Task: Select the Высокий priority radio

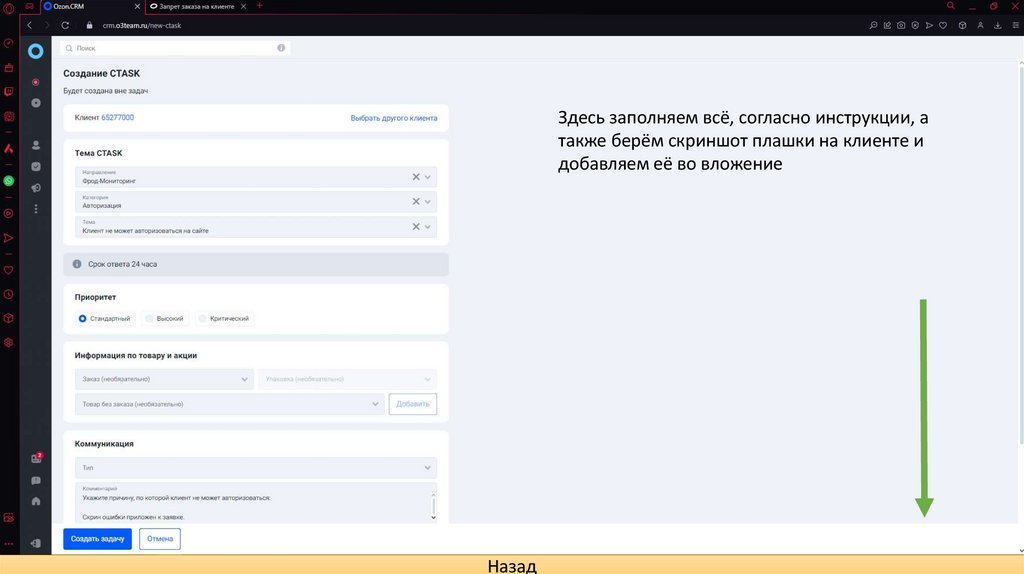Action: click(x=149, y=319)
